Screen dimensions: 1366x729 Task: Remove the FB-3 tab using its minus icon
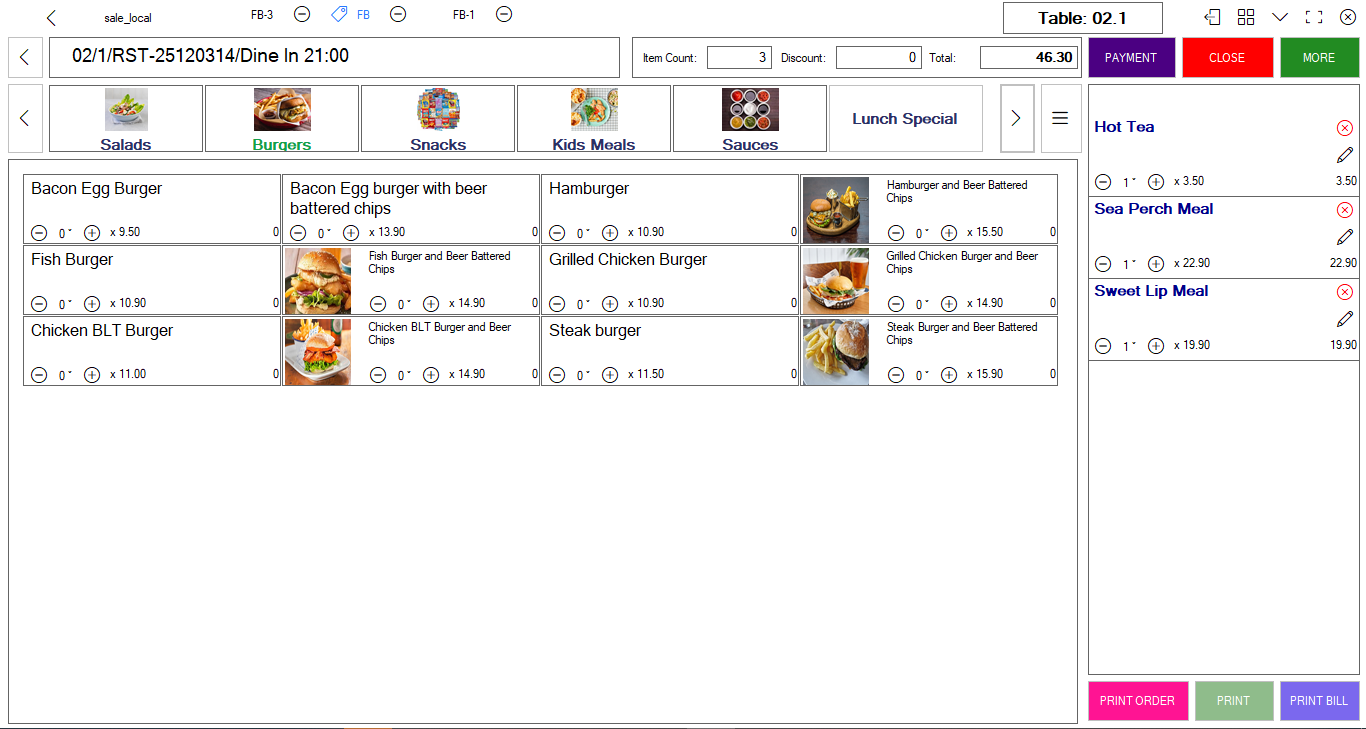(x=302, y=14)
